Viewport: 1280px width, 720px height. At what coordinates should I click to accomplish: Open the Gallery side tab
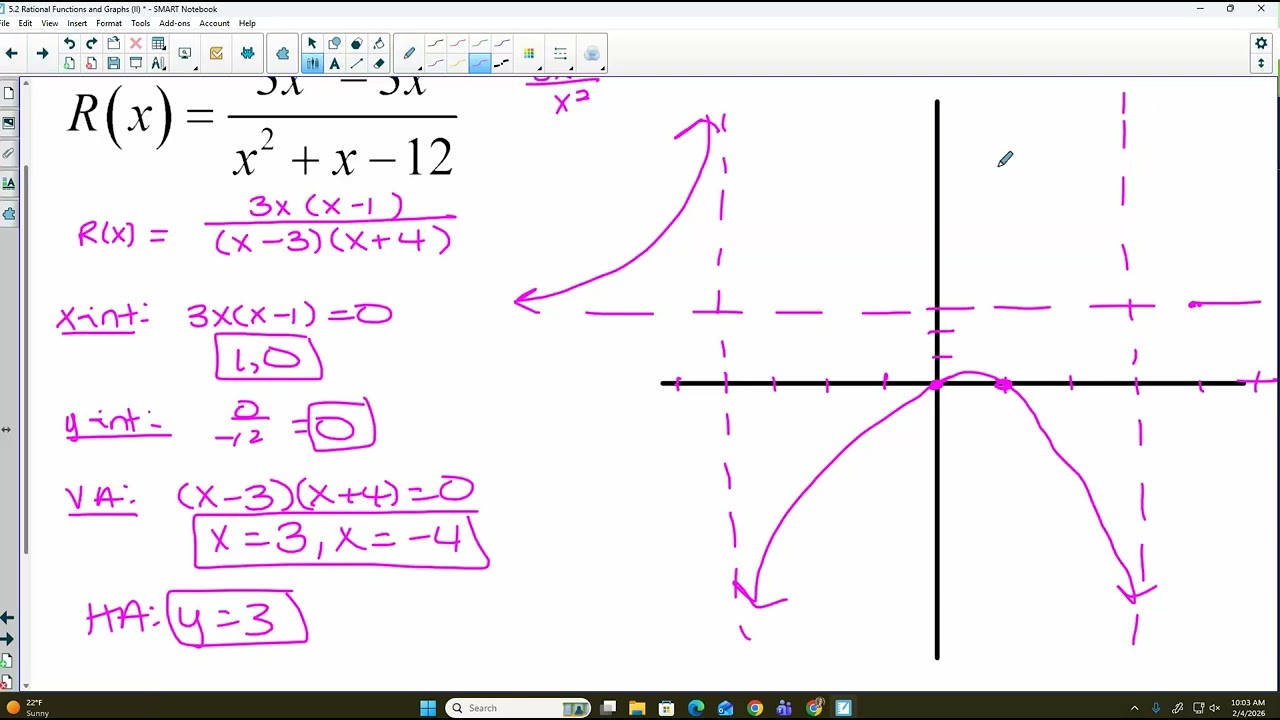click(x=9, y=123)
